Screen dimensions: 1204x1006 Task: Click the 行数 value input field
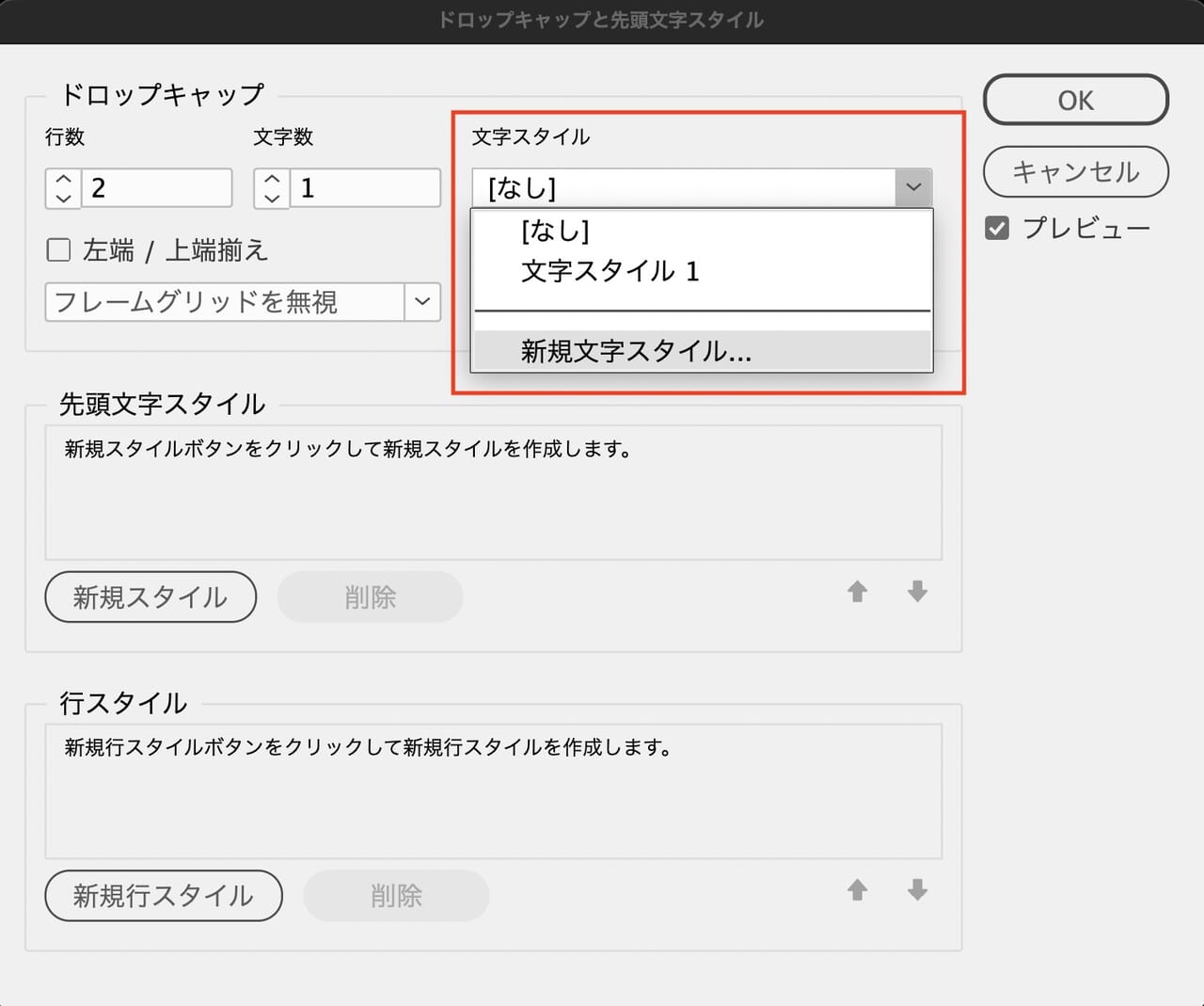click(155, 187)
